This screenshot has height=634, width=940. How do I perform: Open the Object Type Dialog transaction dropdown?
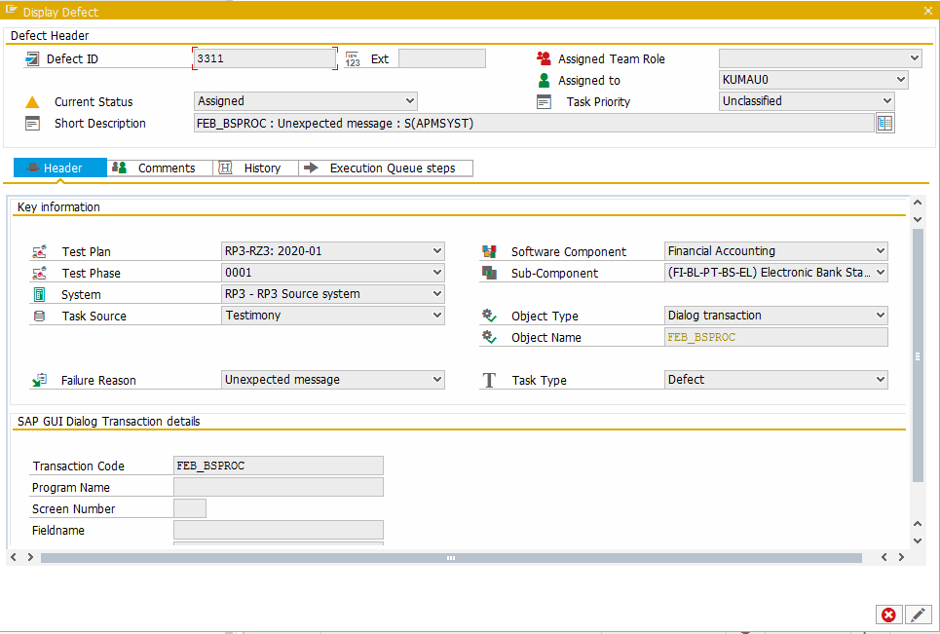coord(880,315)
